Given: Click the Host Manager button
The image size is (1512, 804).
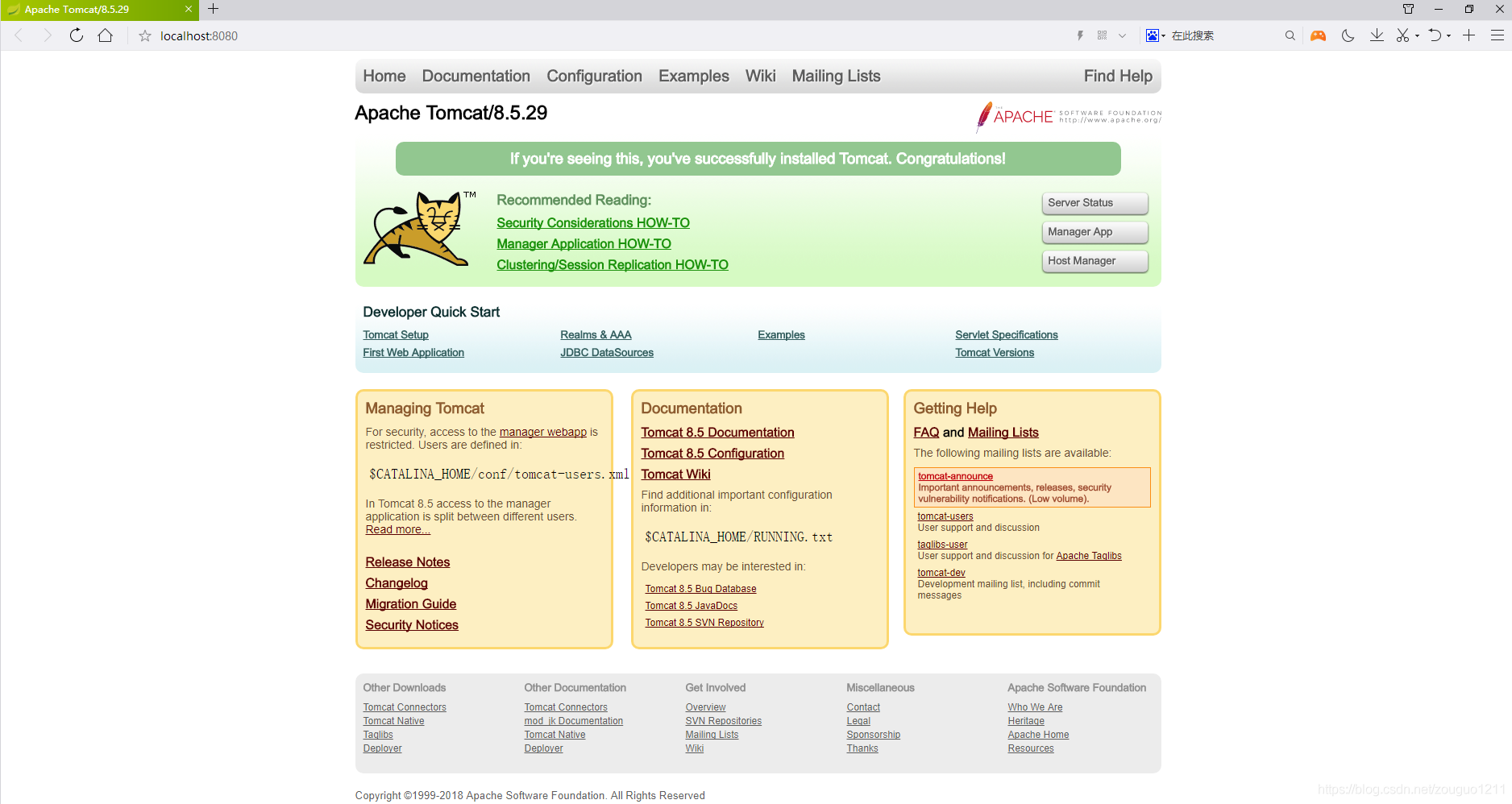Looking at the screenshot, I should [x=1095, y=261].
